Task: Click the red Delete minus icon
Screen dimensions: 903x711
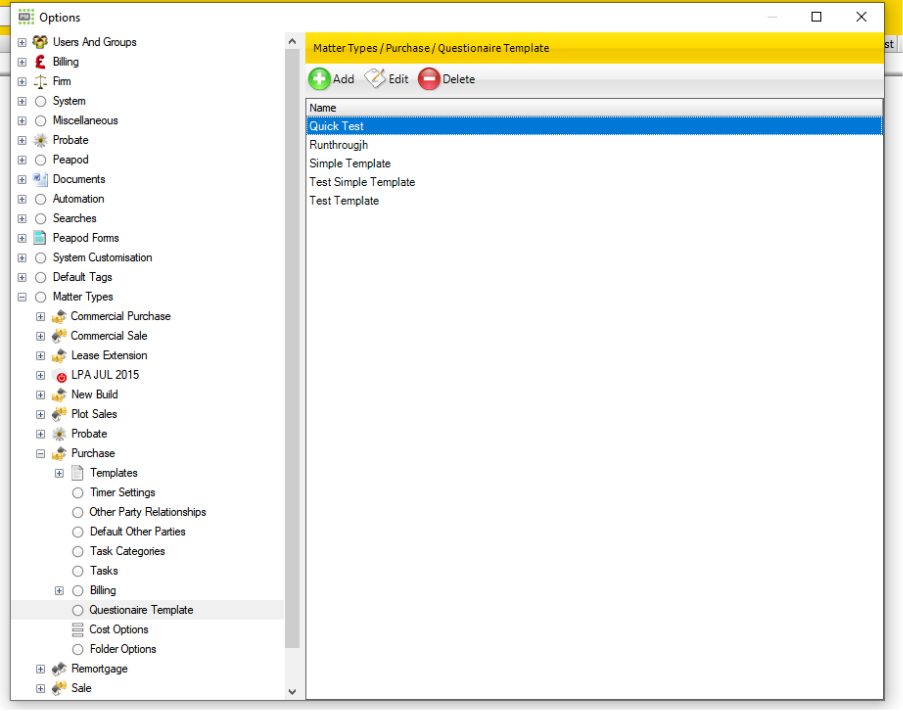Action: tap(429, 79)
